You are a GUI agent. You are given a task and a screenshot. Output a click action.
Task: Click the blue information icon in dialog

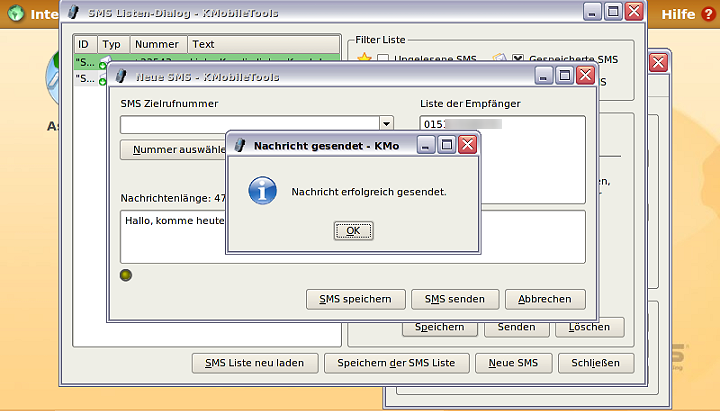point(263,191)
